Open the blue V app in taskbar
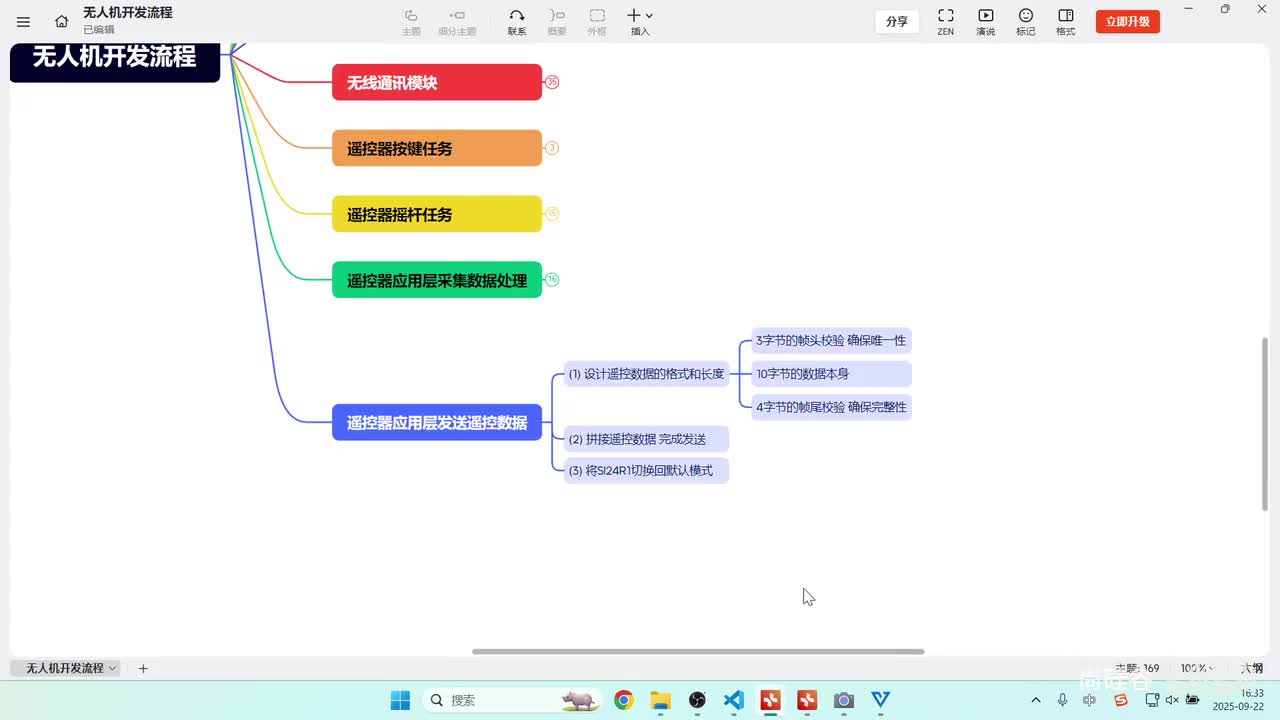Screen dimensions: 1280x720 881,700
